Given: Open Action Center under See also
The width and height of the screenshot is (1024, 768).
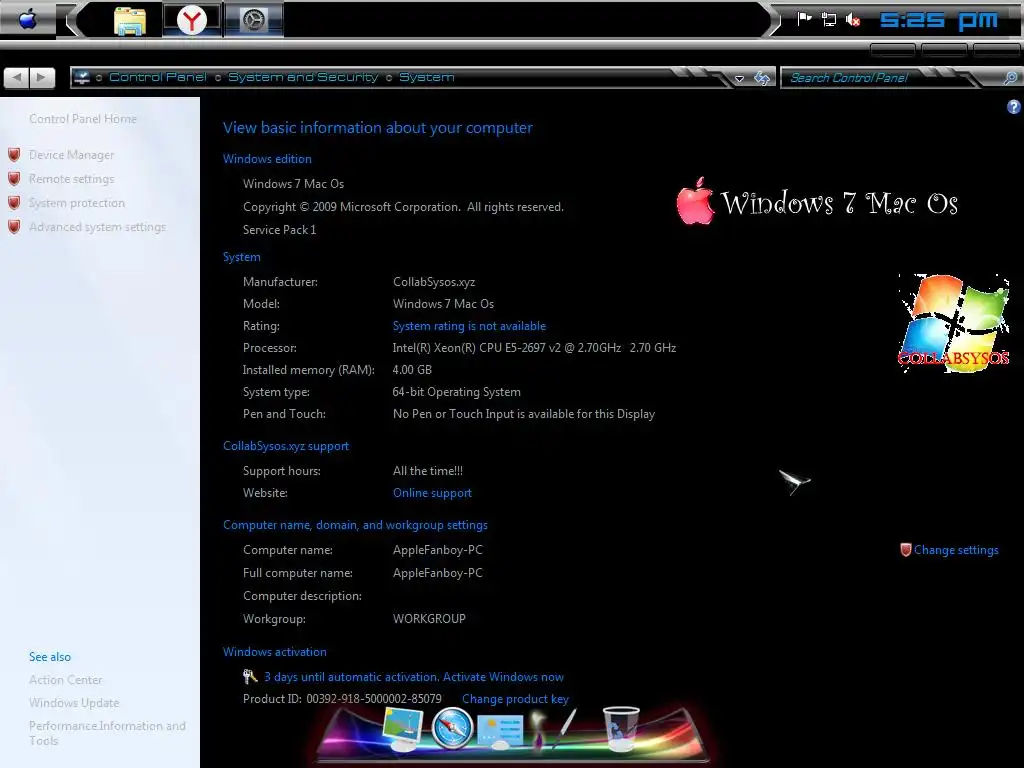Looking at the screenshot, I should pyautogui.click(x=65, y=680).
